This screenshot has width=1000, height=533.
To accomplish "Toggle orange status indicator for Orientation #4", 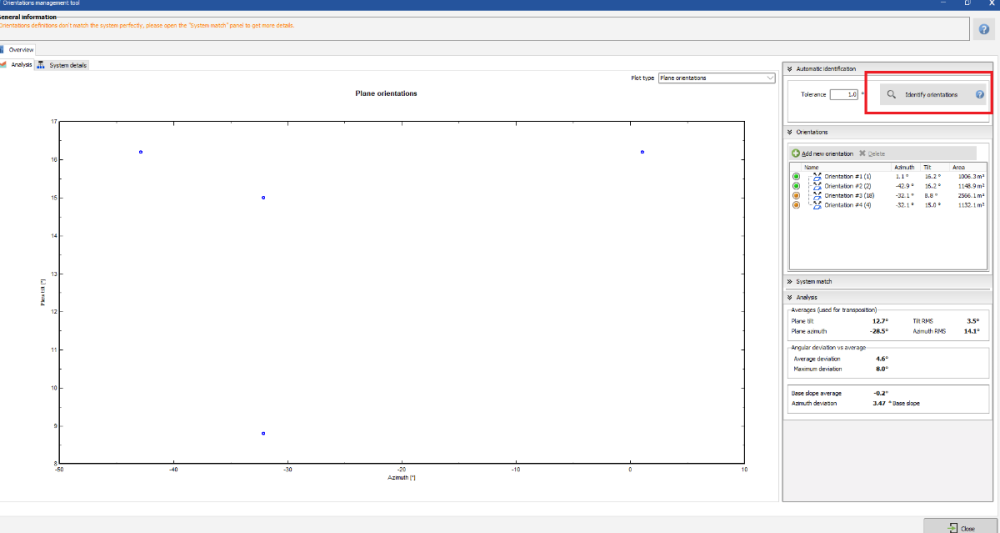I will 796,205.
